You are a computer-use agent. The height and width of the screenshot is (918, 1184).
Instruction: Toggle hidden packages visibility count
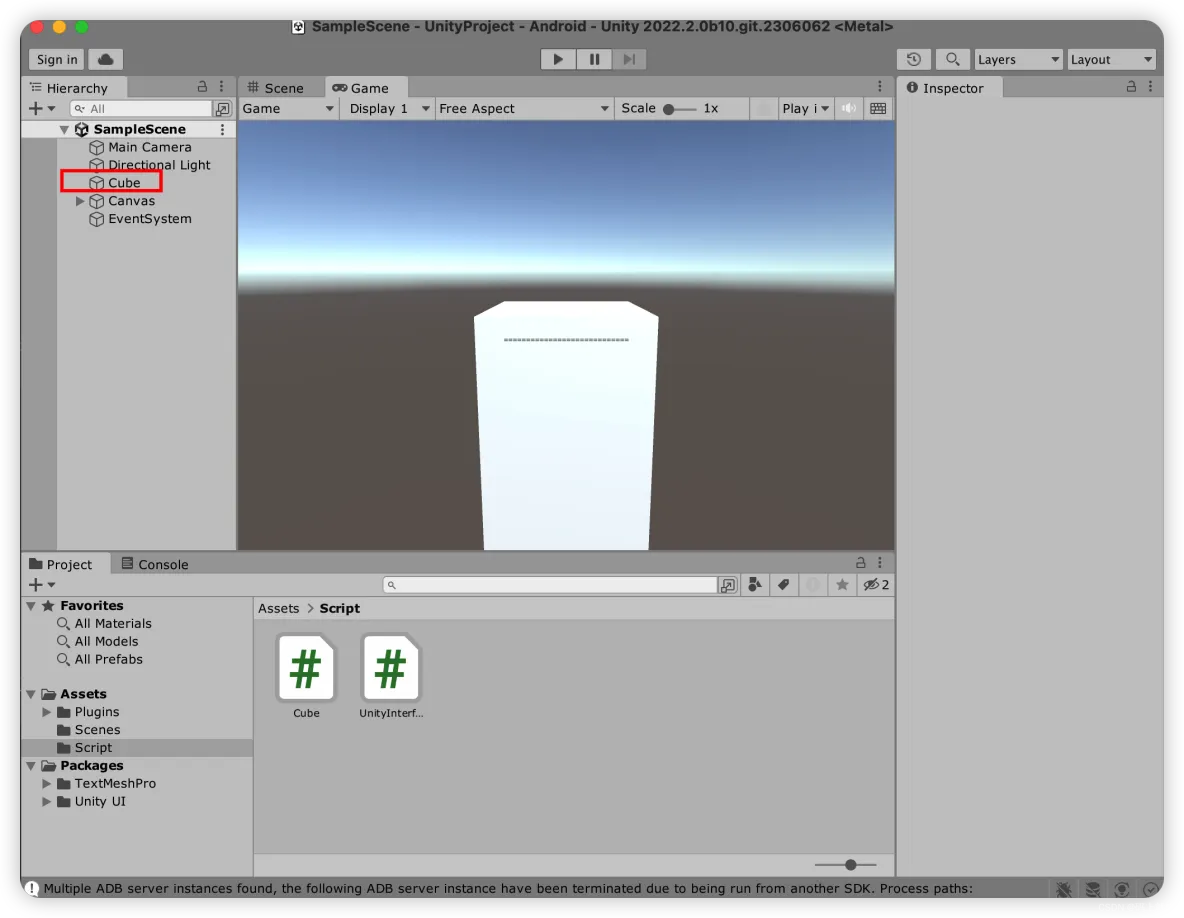click(876, 584)
